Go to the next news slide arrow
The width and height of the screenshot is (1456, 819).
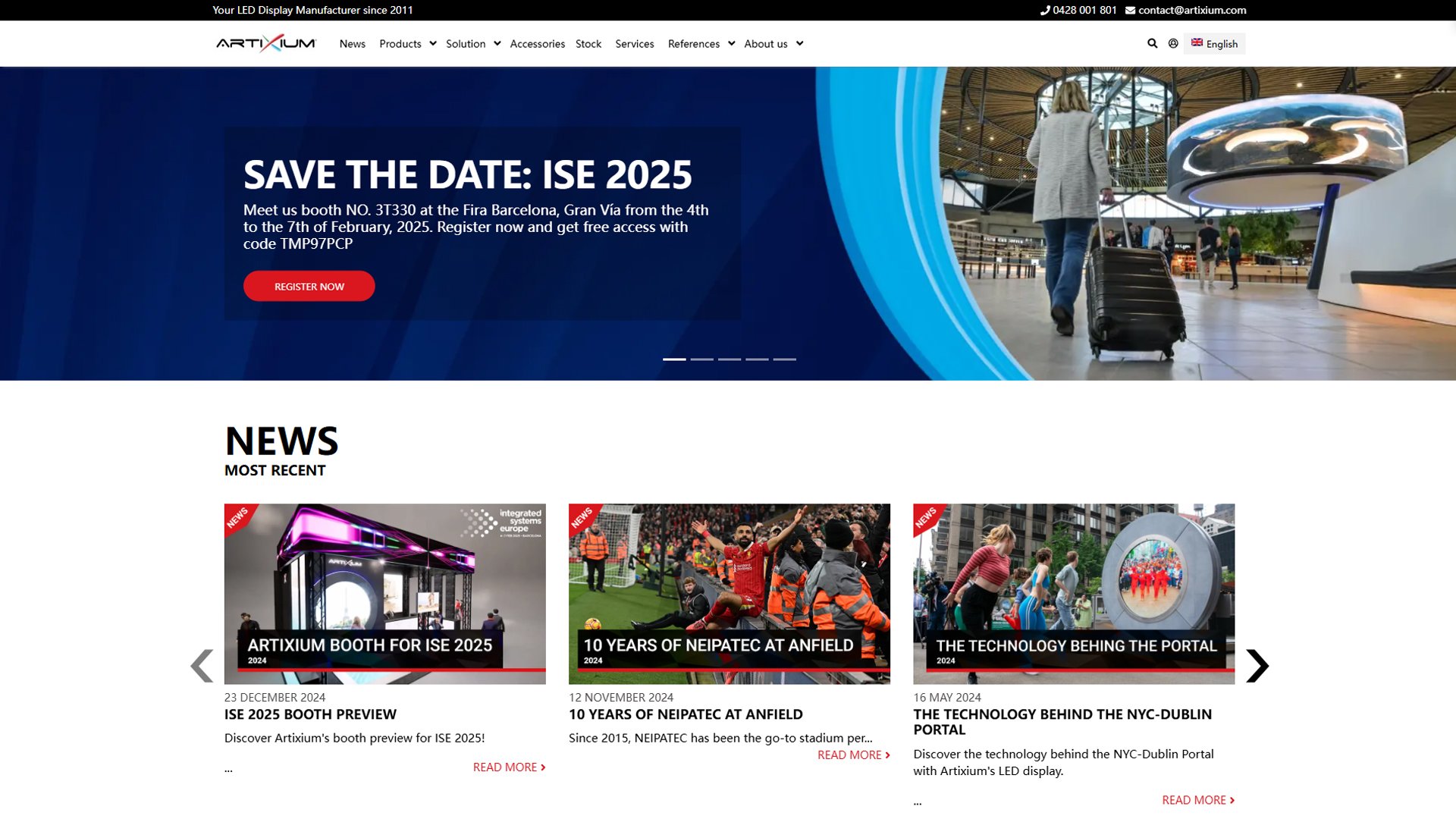(x=1257, y=666)
